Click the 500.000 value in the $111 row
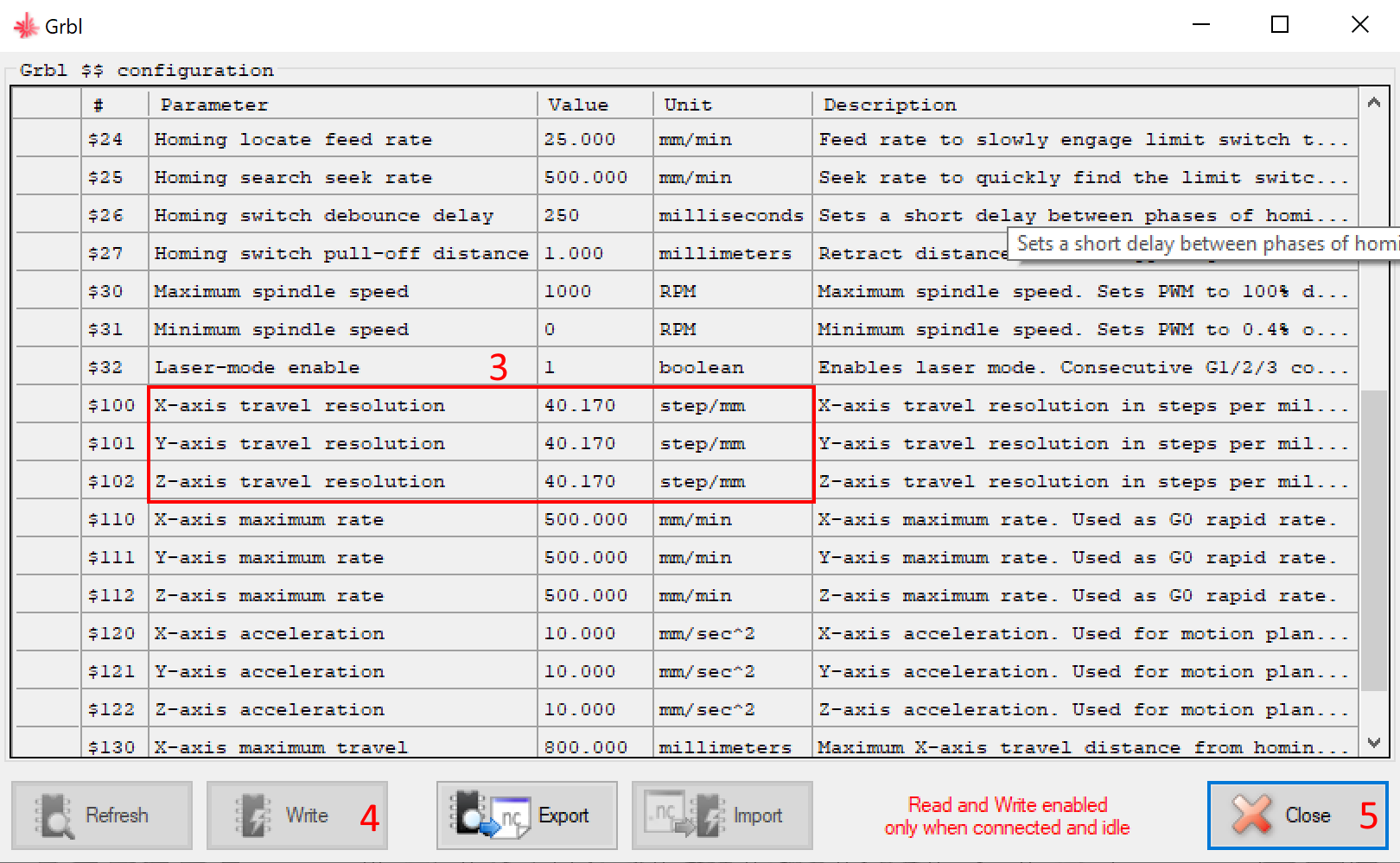1400x863 pixels. coord(595,557)
